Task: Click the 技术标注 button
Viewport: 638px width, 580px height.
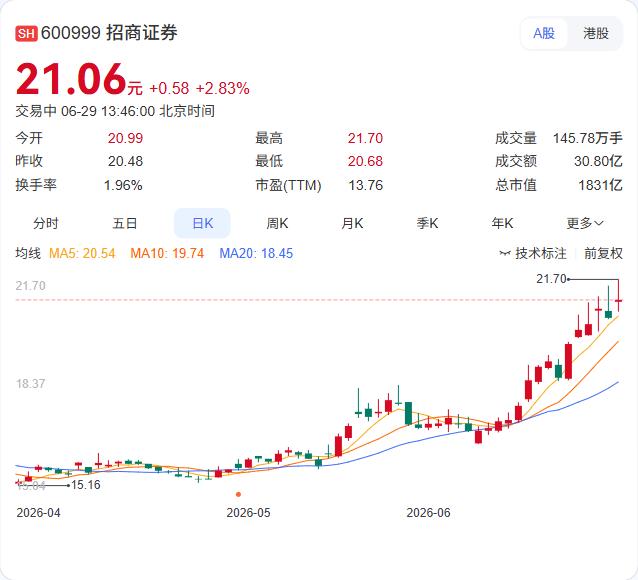Action: point(533,254)
